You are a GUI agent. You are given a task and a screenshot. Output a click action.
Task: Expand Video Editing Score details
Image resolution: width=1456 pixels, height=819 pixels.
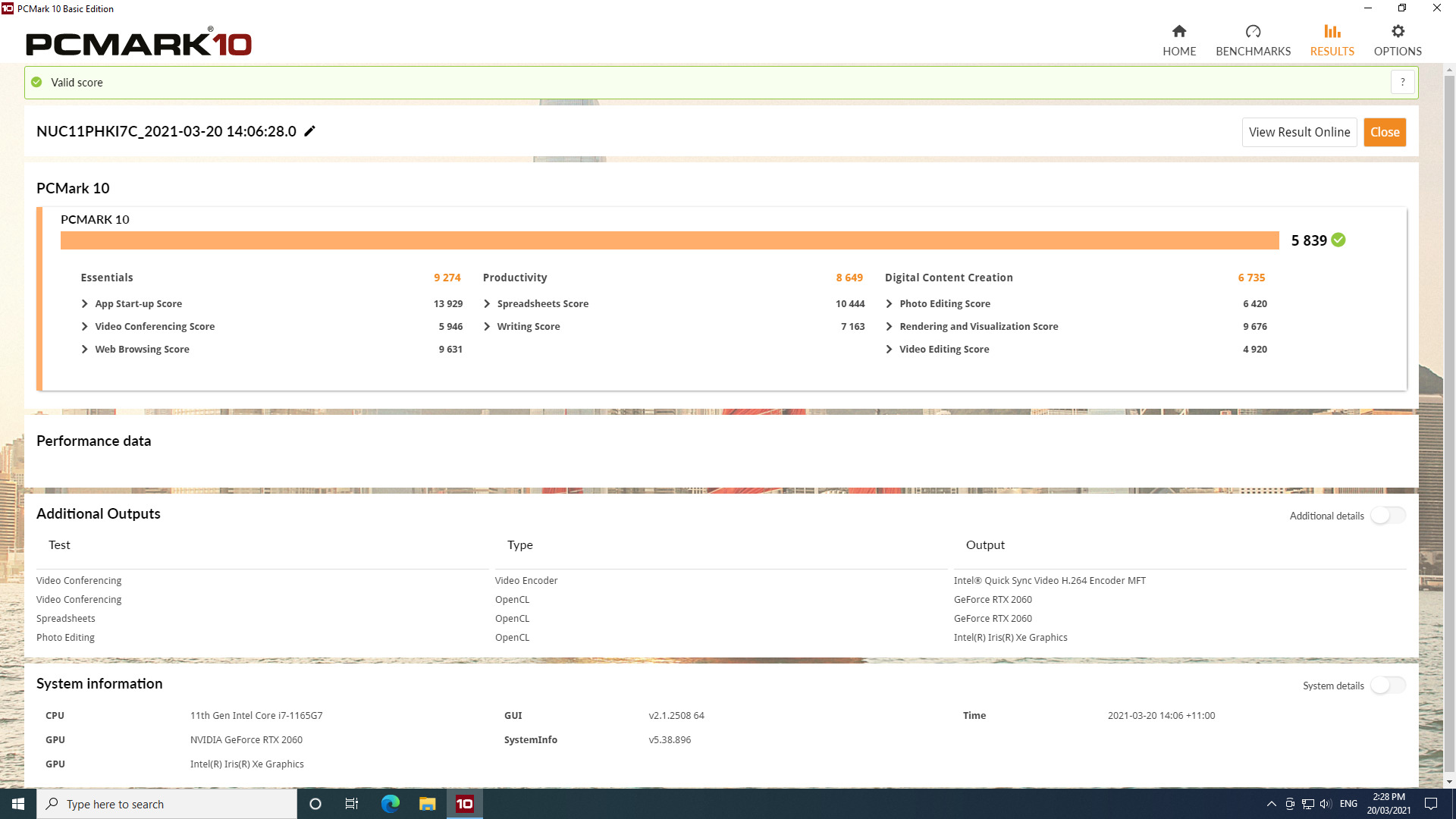(x=889, y=349)
